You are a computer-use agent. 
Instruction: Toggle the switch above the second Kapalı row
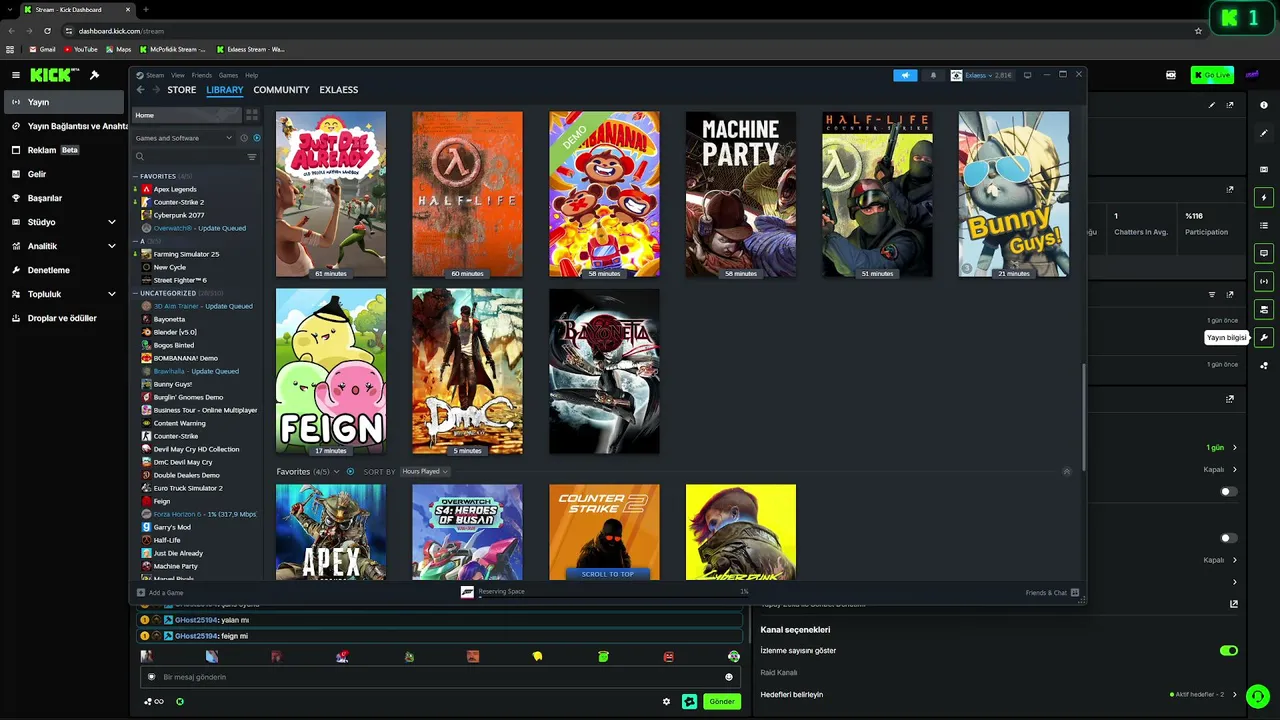click(1229, 538)
